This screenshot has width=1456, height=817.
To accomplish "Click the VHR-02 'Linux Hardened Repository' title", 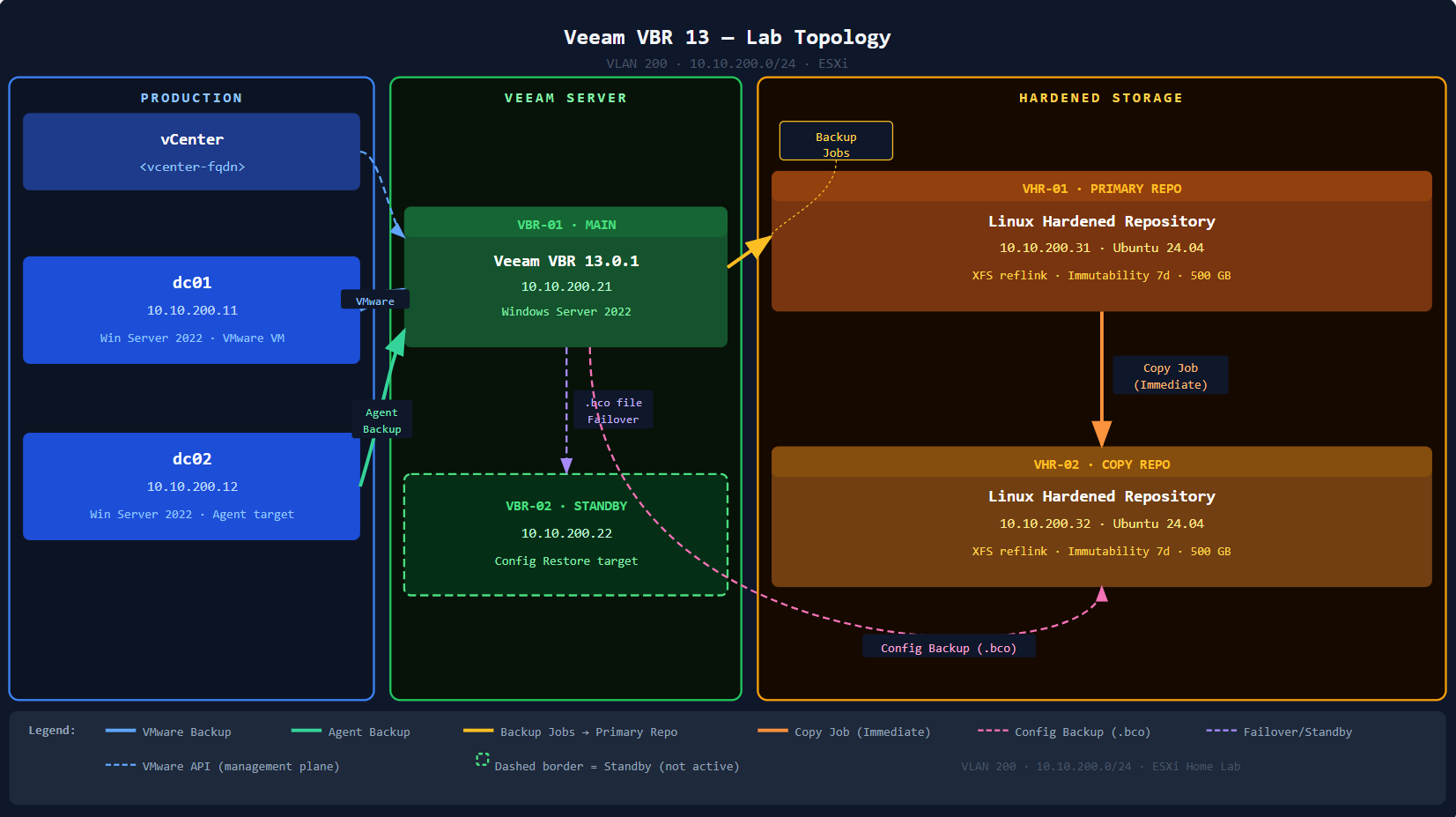I will click(x=1101, y=496).
